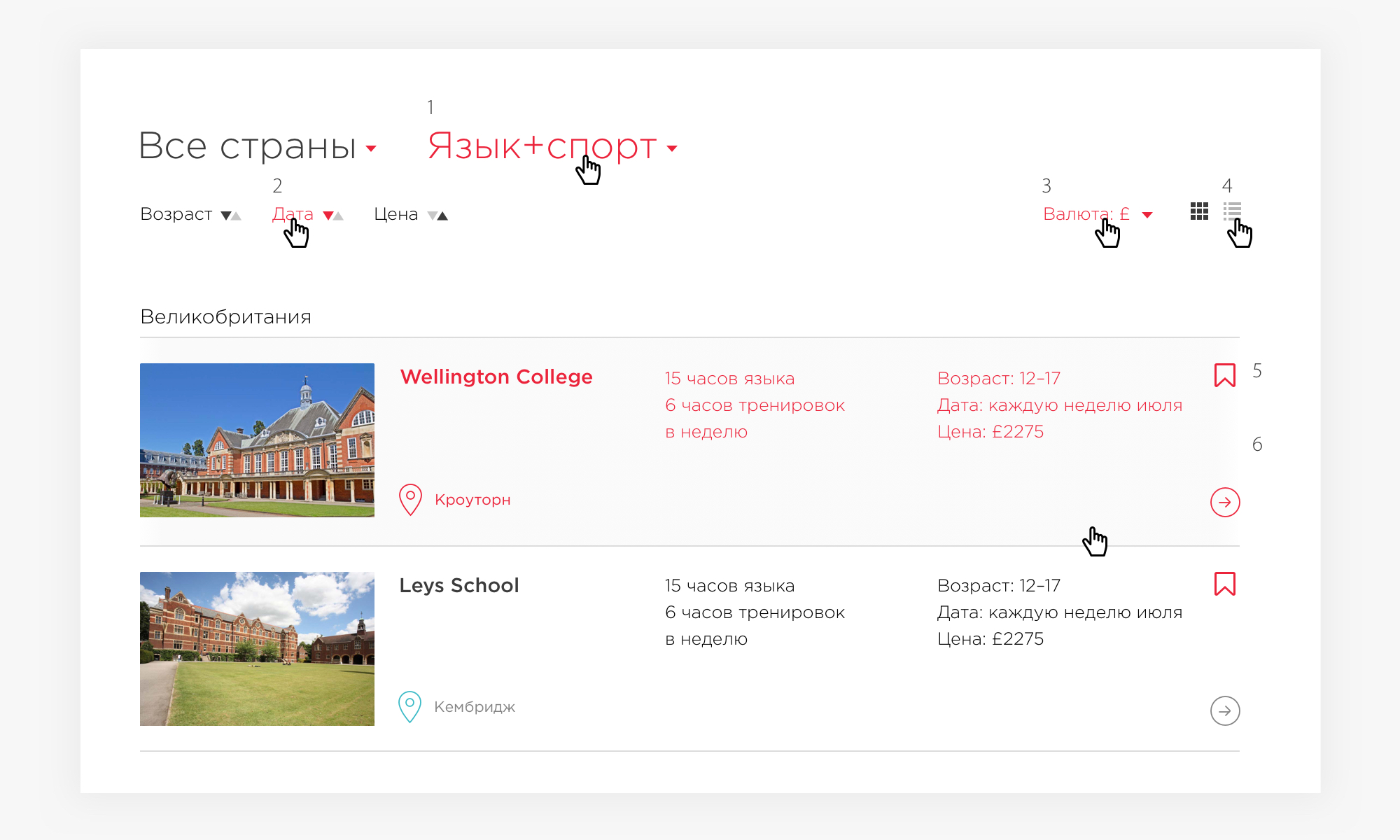Click Leys School's 'Цена: £2275' text

pyautogui.click(x=990, y=639)
